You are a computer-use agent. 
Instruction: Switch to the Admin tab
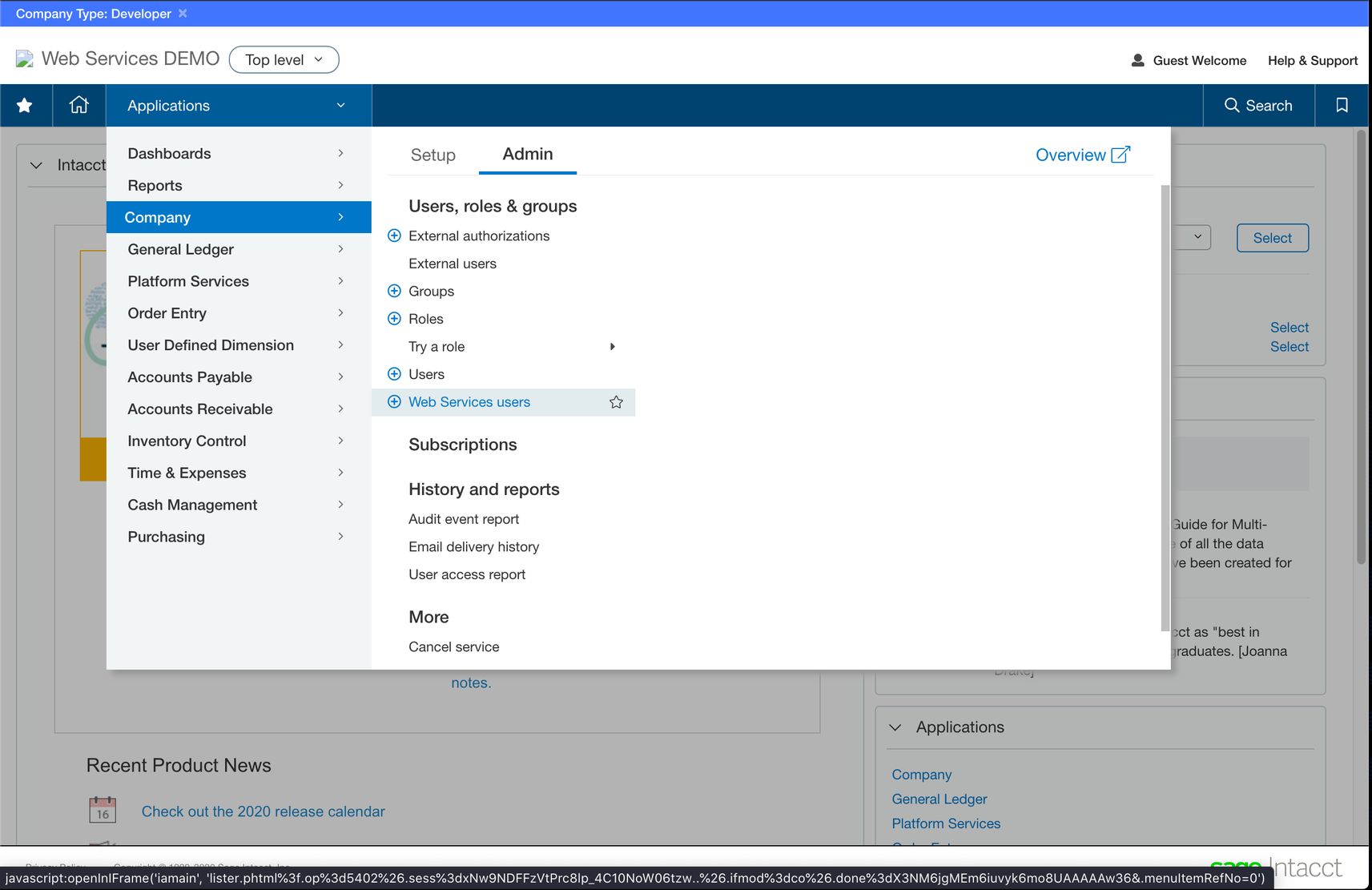[528, 154]
